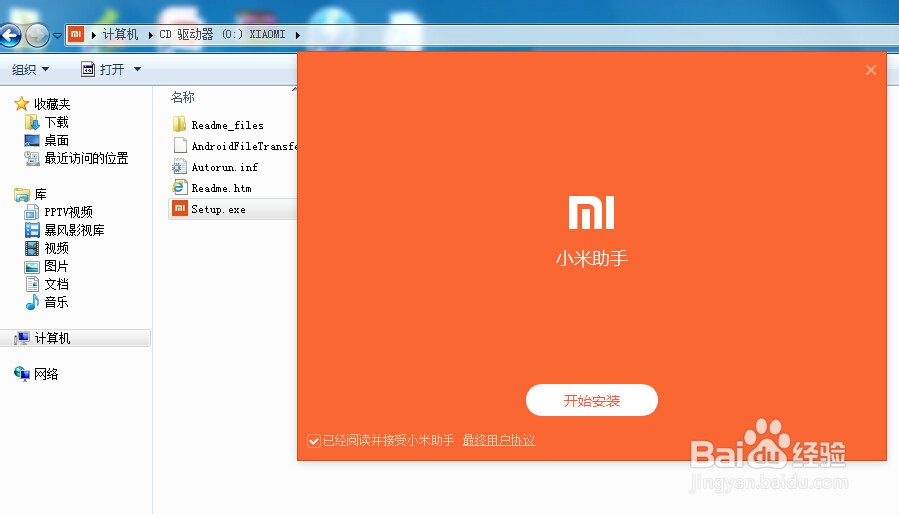Select CD 驱动器 (O:) XIAOMI breadcrumb

222,34
